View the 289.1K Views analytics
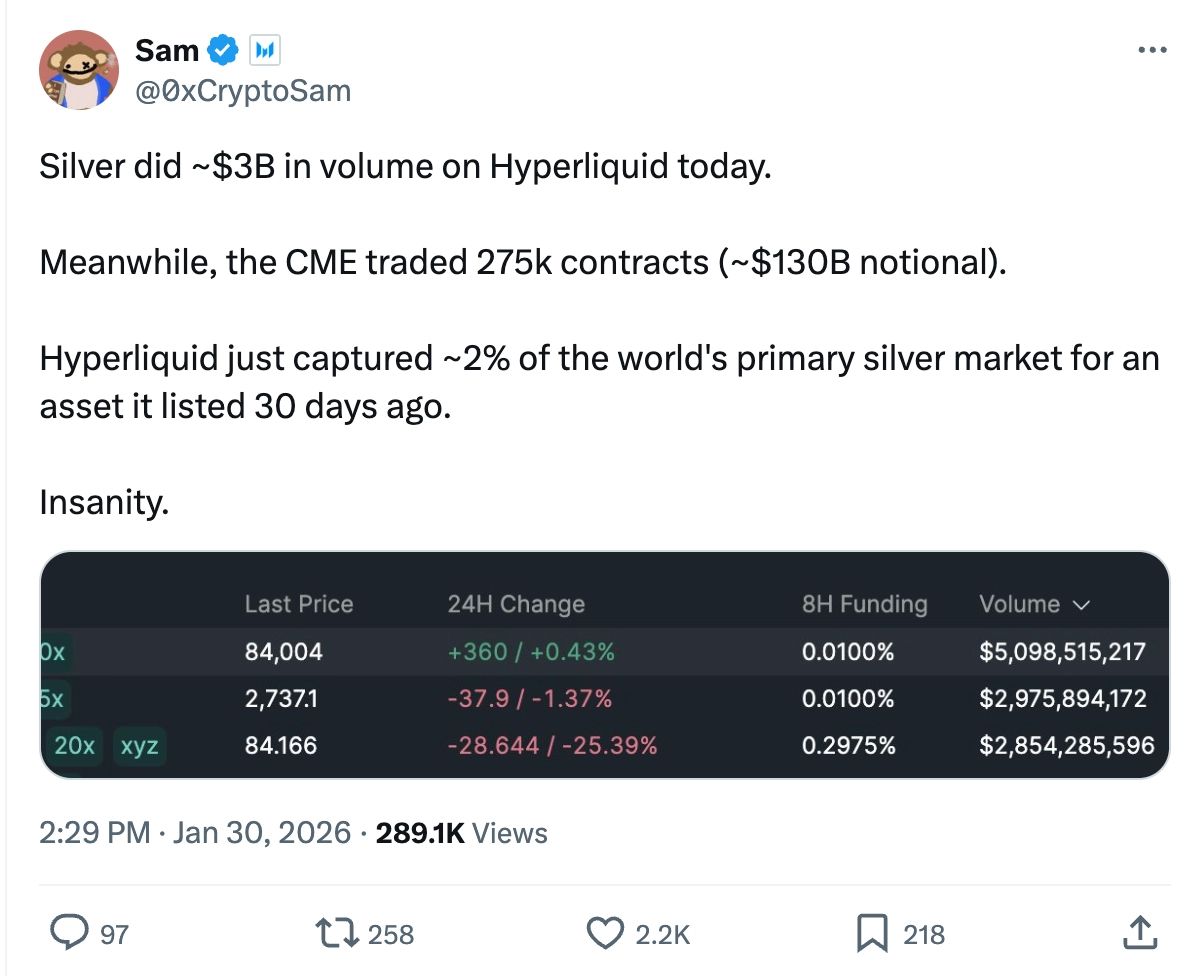Viewport: 1202px width, 976px height. tap(461, 833)
